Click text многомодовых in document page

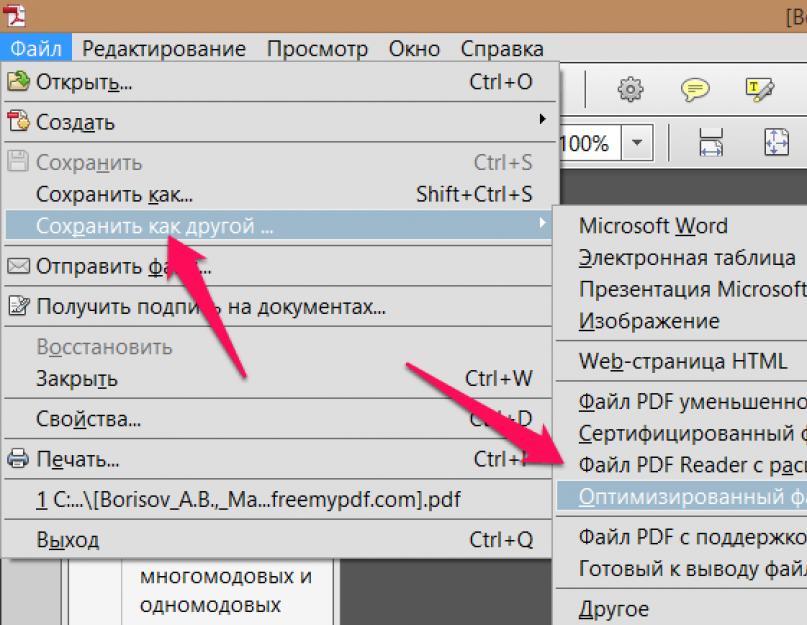tap(219, 577)
